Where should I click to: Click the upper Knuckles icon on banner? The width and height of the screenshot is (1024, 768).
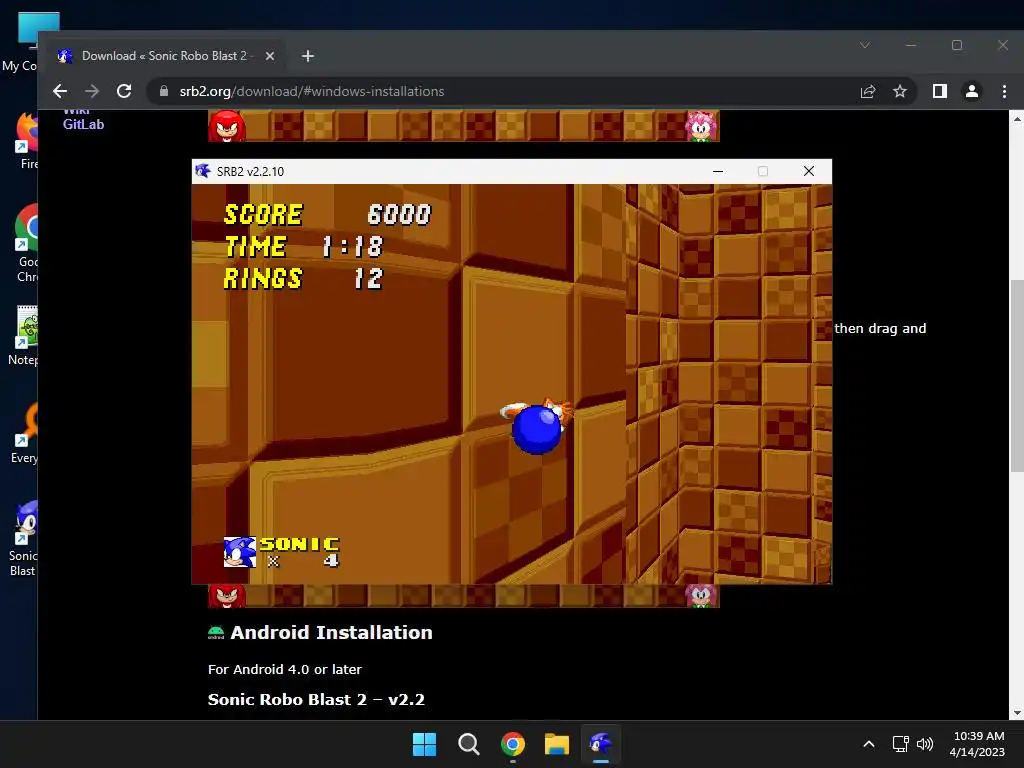coord(227,125)
